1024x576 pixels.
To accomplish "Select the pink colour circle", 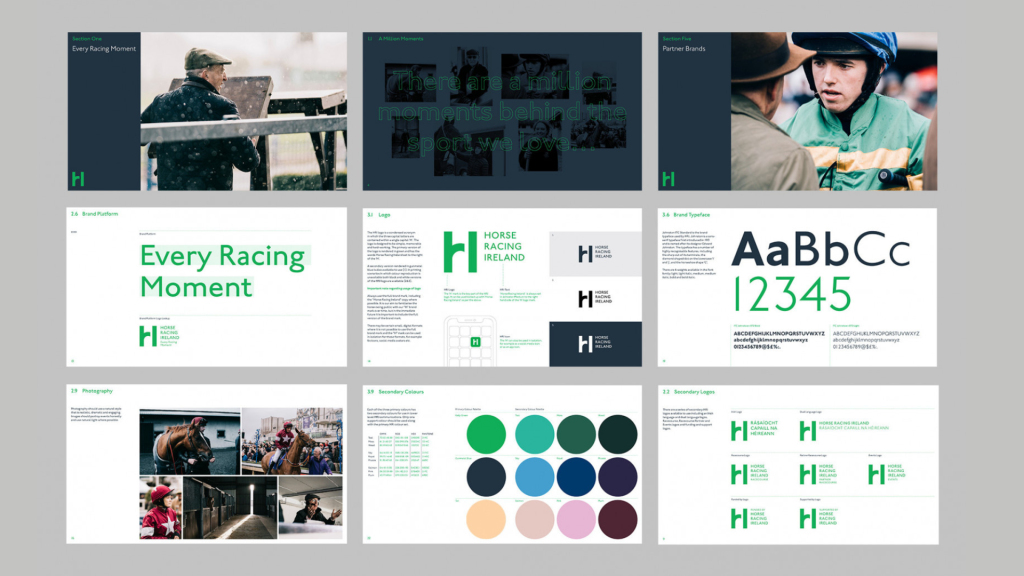I will pos(576,519).
